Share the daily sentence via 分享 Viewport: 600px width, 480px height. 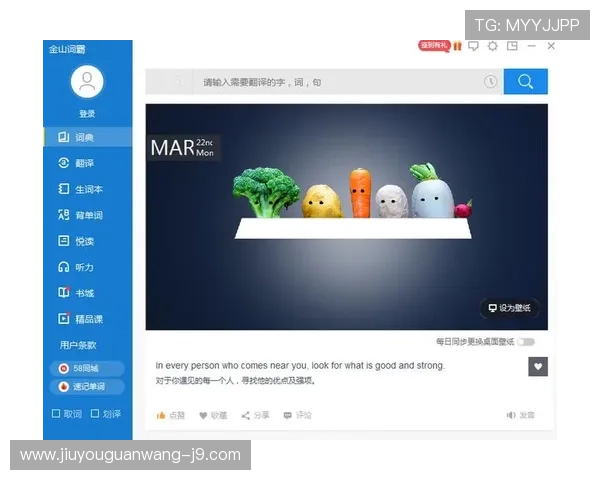click(x=255, y=415)
